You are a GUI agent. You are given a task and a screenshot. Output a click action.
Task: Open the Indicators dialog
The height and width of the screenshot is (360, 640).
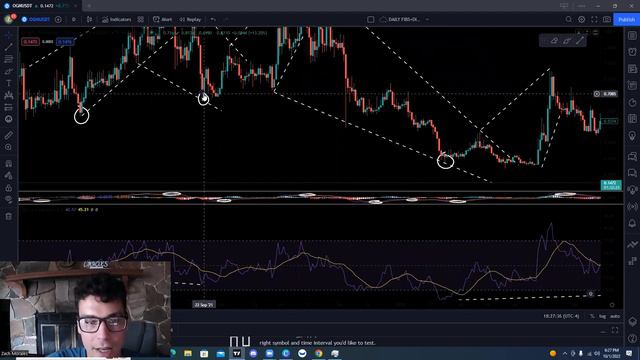coord(117,19)
